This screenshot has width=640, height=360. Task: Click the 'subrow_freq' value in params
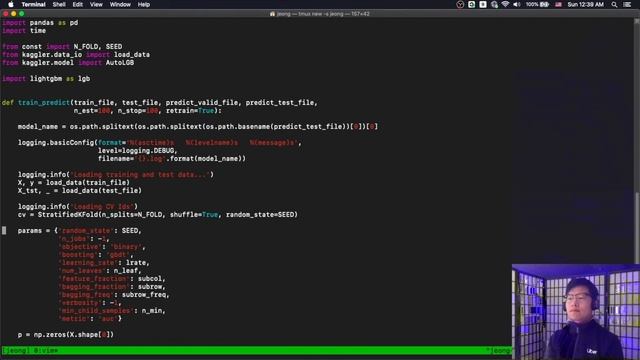144,295
